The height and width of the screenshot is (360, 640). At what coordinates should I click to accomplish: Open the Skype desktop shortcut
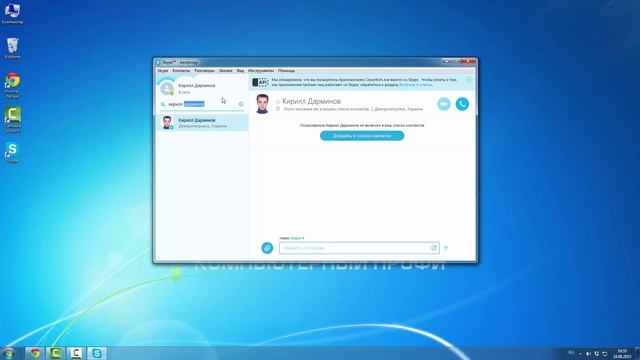(x=12, y=153)
